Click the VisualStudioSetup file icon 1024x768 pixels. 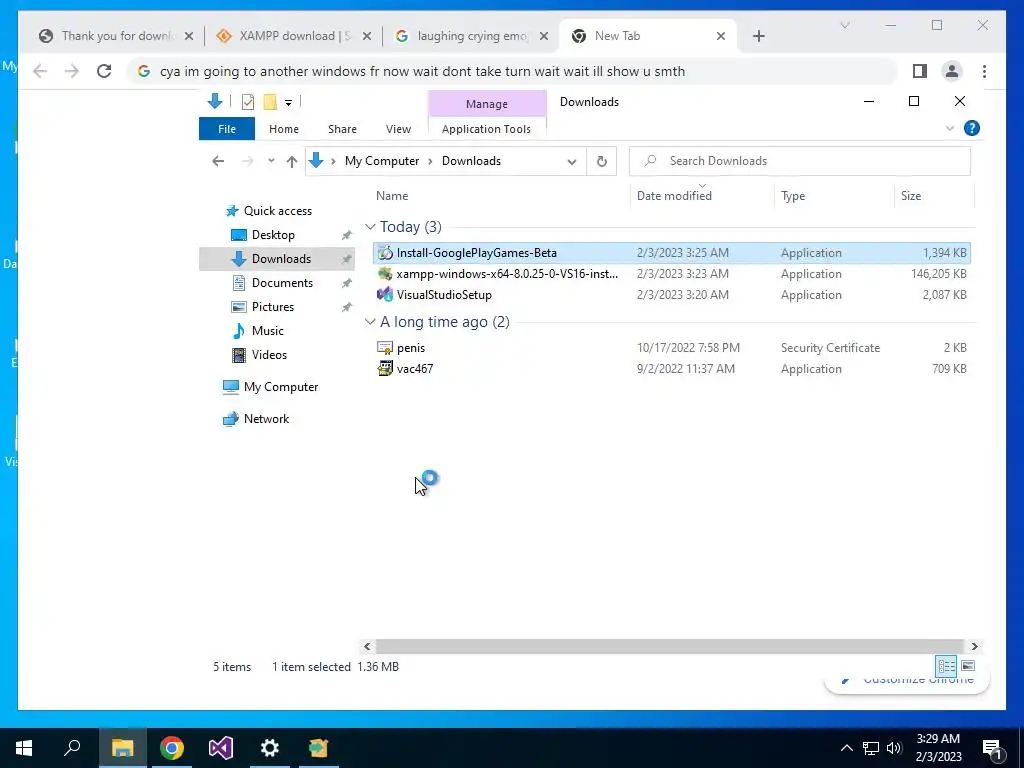385,295
